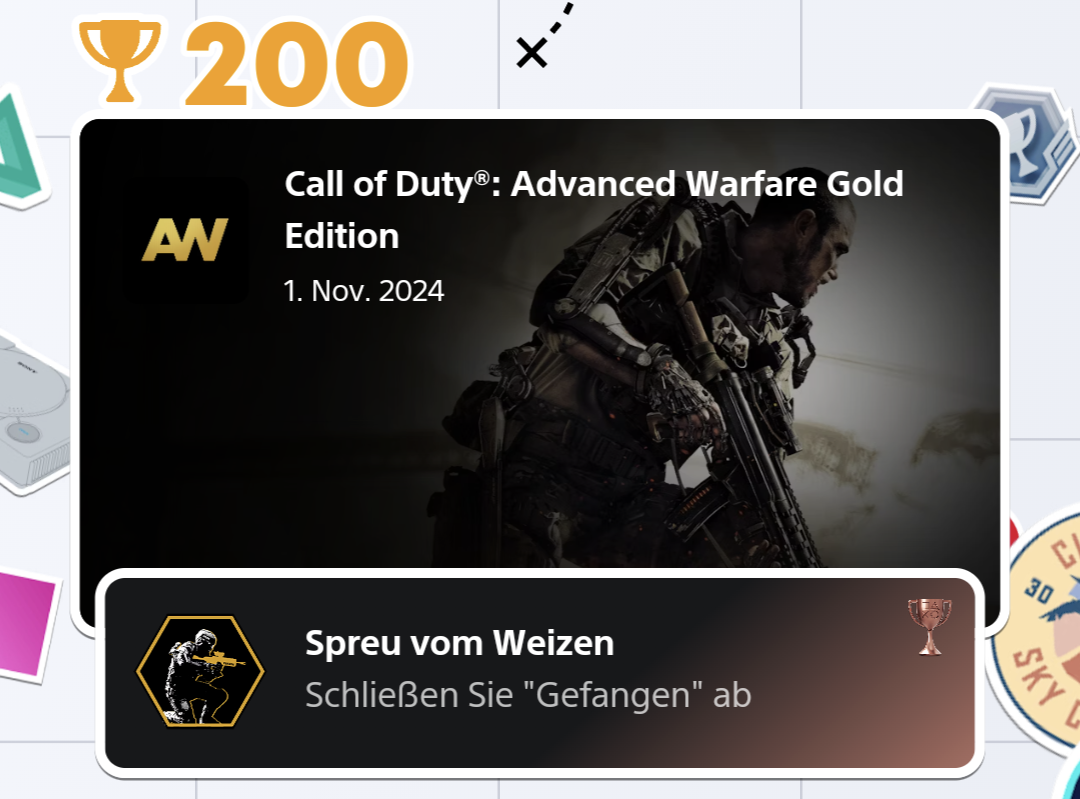1080x799 pixels.
Task: Open the AW game logo icon
Action: pyautogui.click(x=185, y=240)
